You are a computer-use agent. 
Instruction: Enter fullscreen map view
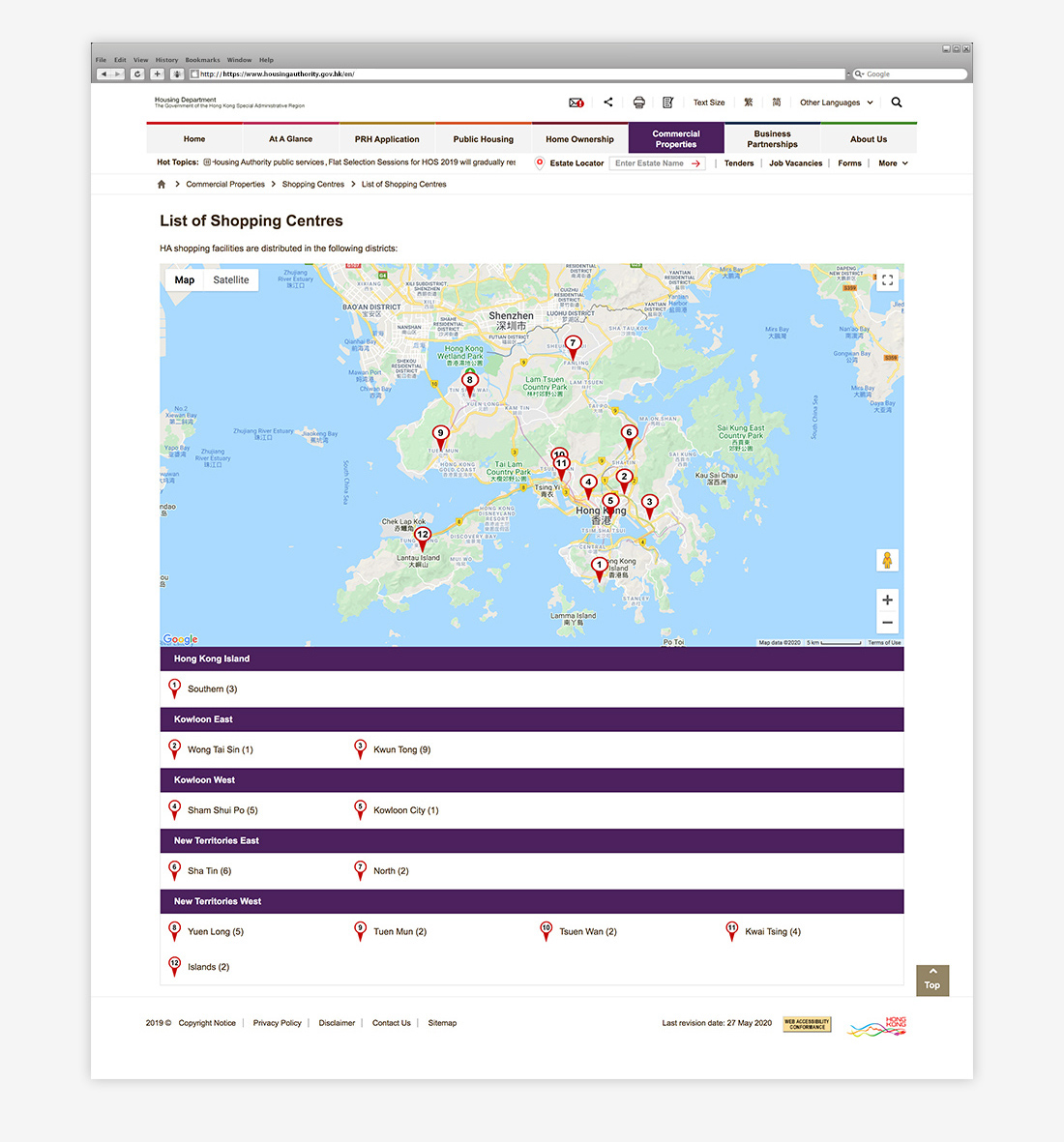click(x=887, y=280)
